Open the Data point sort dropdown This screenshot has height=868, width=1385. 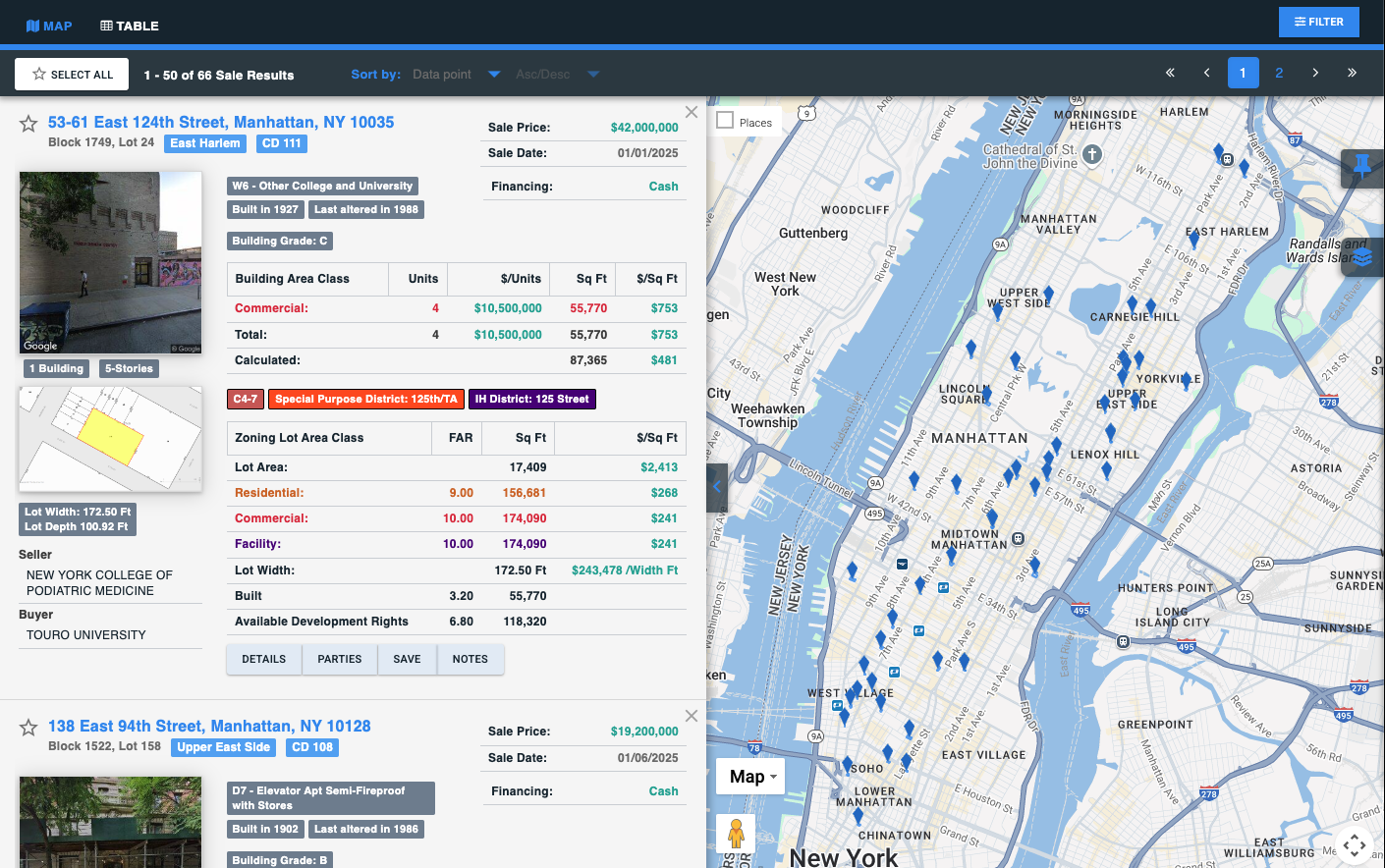[x=457, y=75]
